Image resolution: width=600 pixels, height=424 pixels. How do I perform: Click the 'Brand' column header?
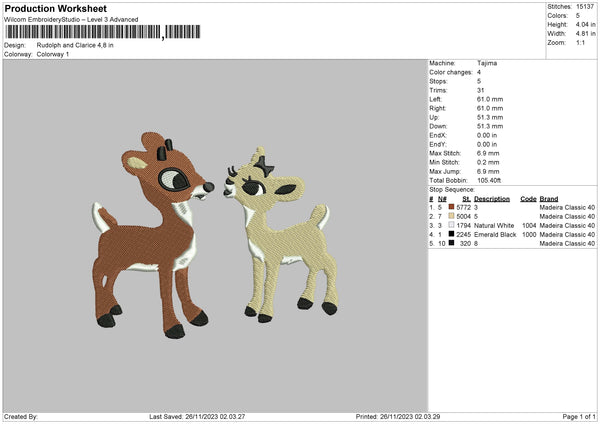click(549, 199)
